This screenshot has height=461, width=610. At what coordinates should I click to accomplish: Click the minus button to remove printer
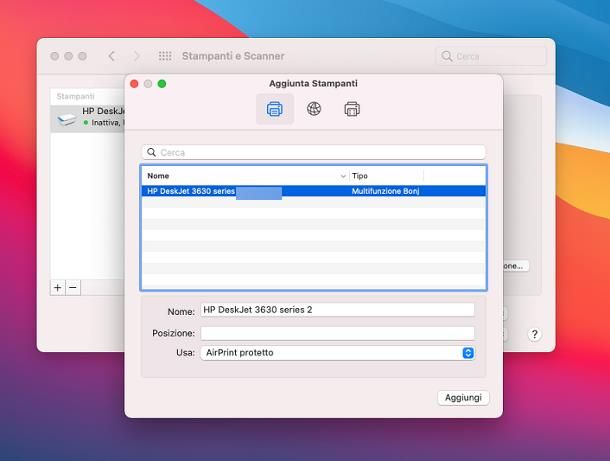[x=73, y=288]
